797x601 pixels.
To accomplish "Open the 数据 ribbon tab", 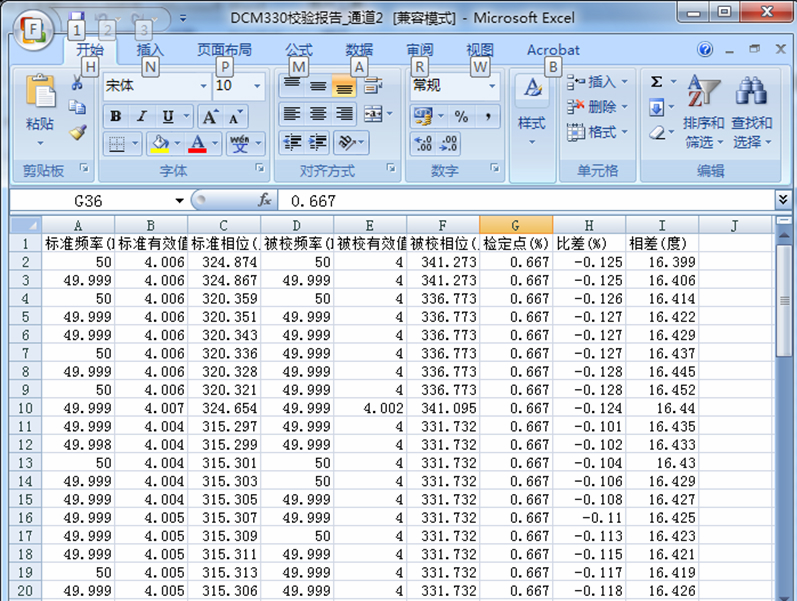I will tap(359, 50).
